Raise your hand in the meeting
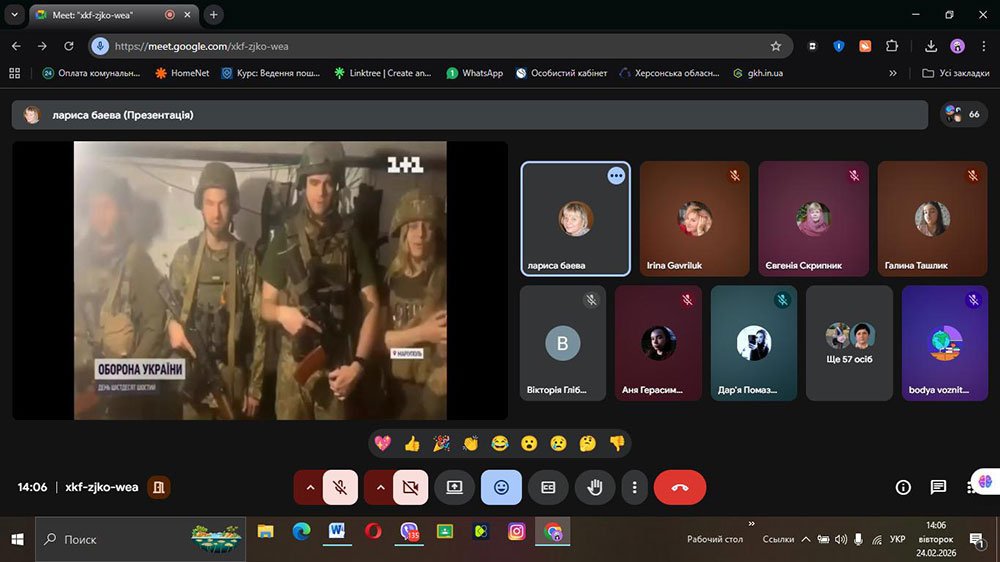 (x=595, y=487)
